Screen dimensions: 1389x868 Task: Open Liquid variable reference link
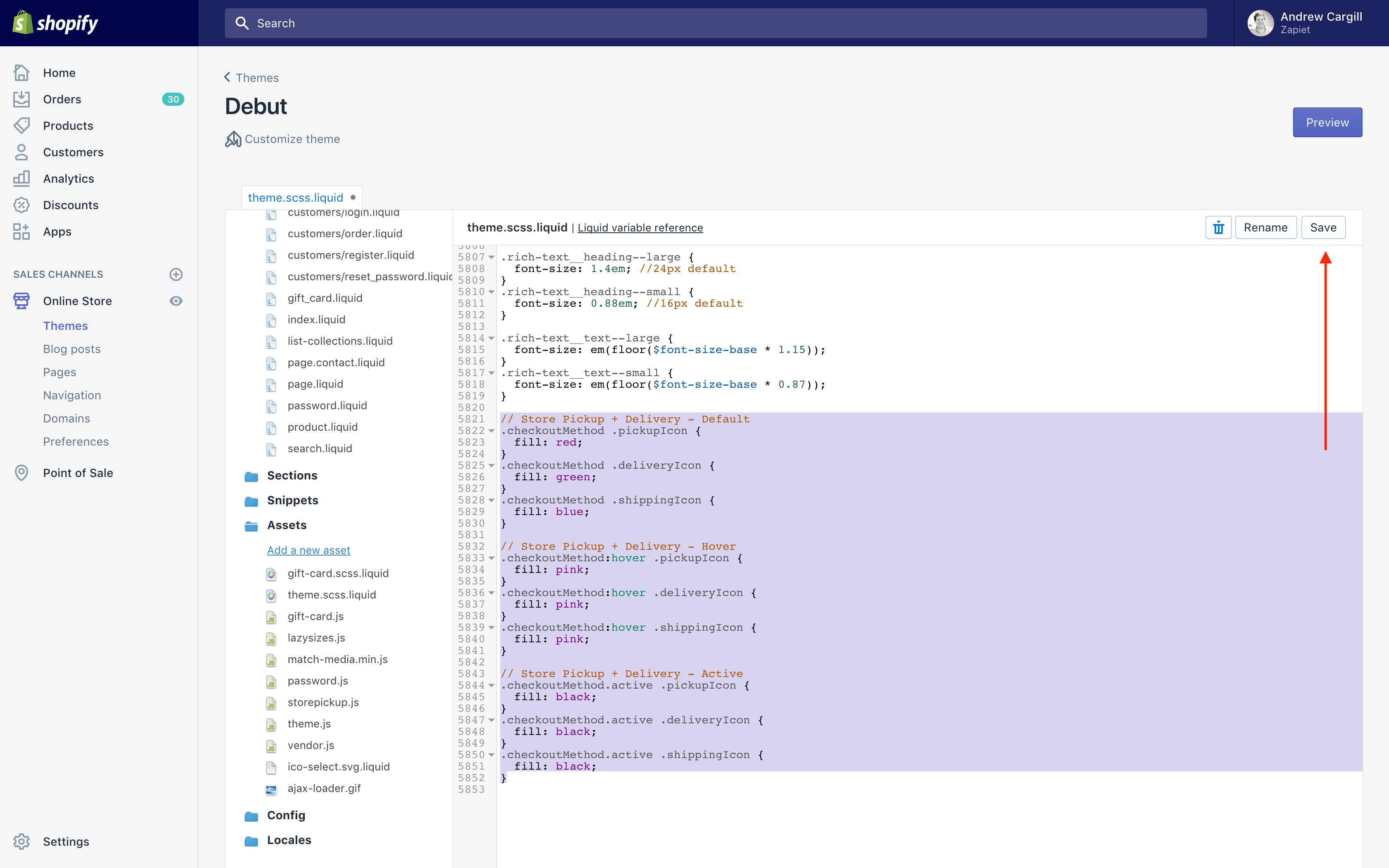pos(640,228)
